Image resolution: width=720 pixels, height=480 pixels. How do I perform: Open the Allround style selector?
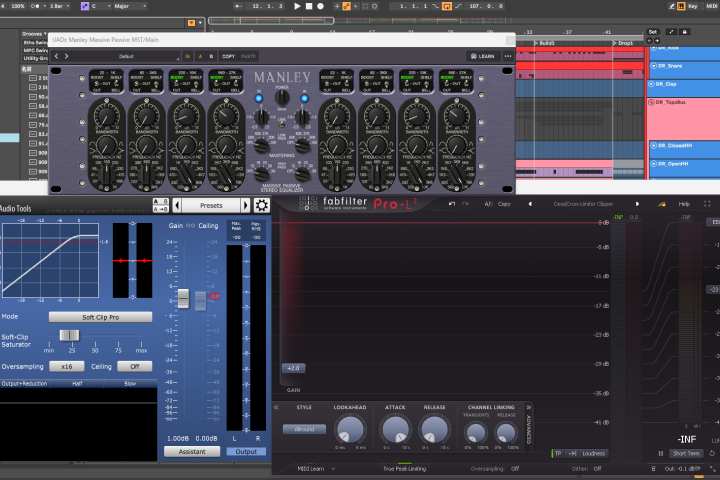coord(304,429)
